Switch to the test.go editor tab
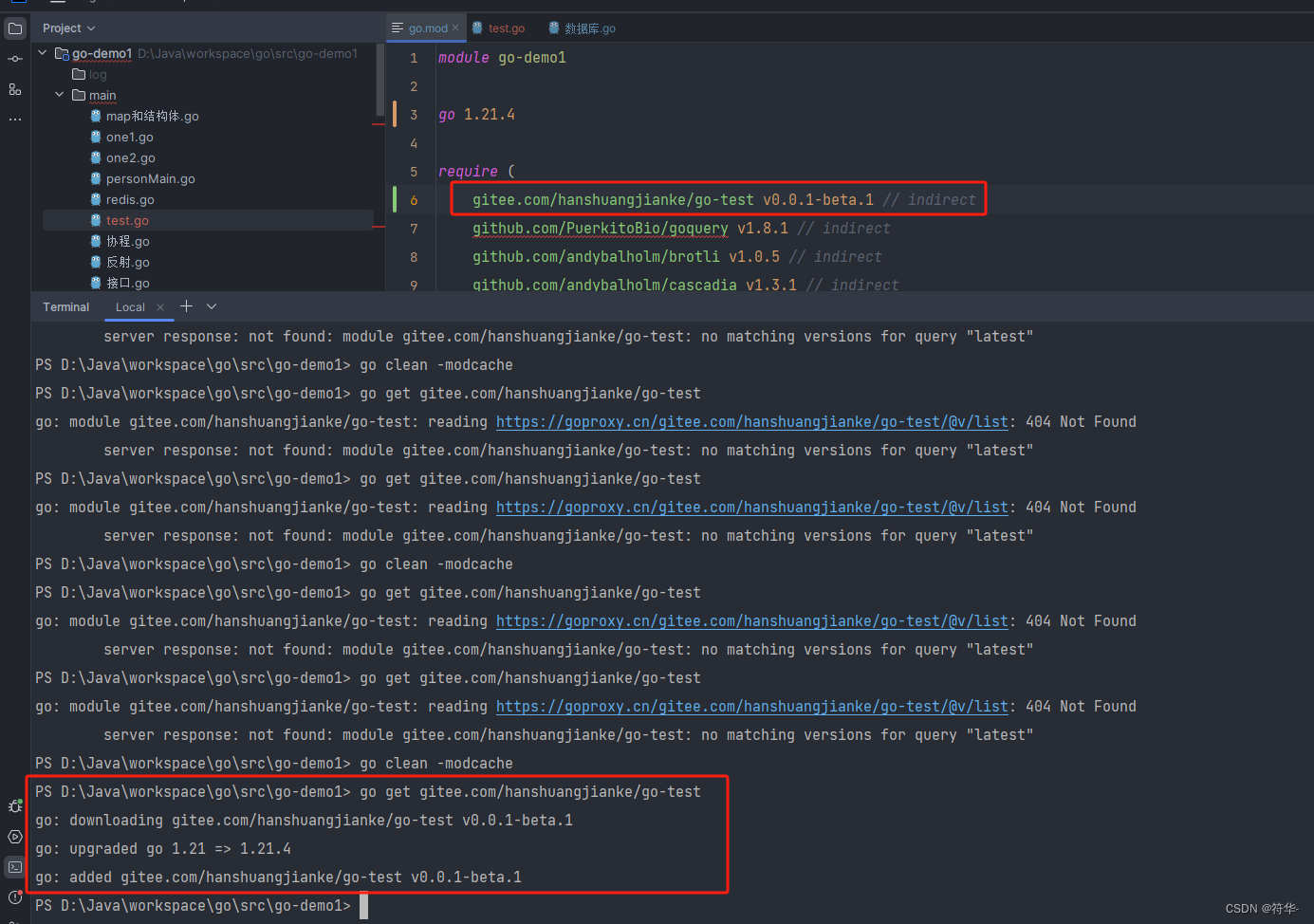The height and width of the screenshot is (924, 1314). (499, 28)
